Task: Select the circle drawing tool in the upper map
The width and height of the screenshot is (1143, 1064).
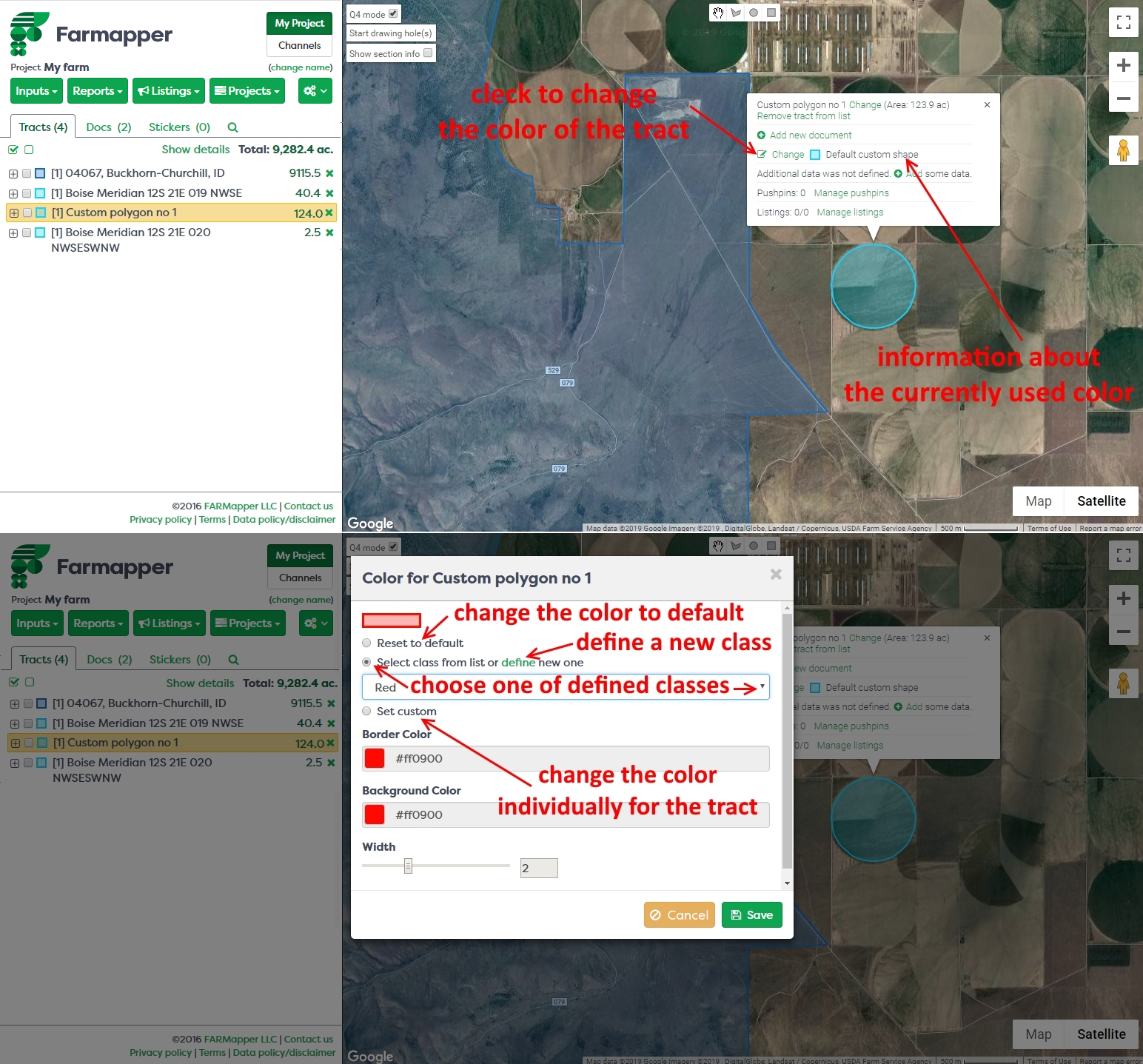Action: (x=754, y=13)
